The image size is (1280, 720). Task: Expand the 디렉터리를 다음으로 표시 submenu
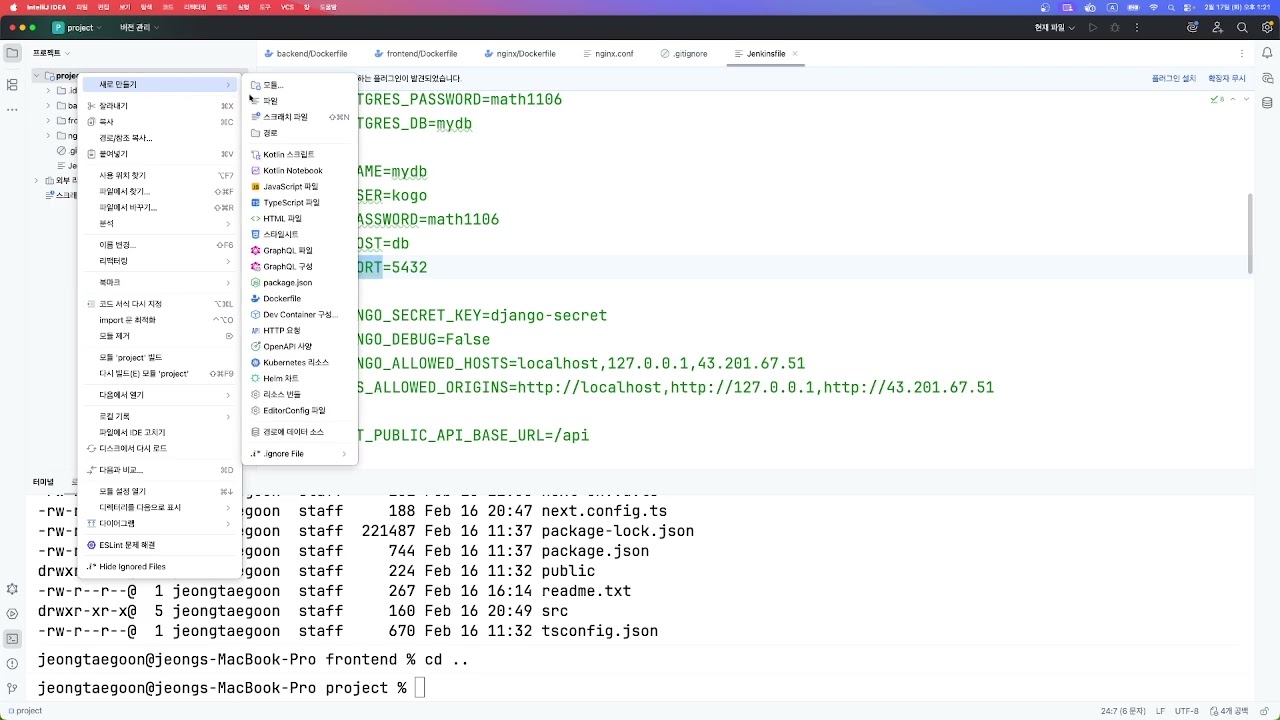tap(160, 507)
